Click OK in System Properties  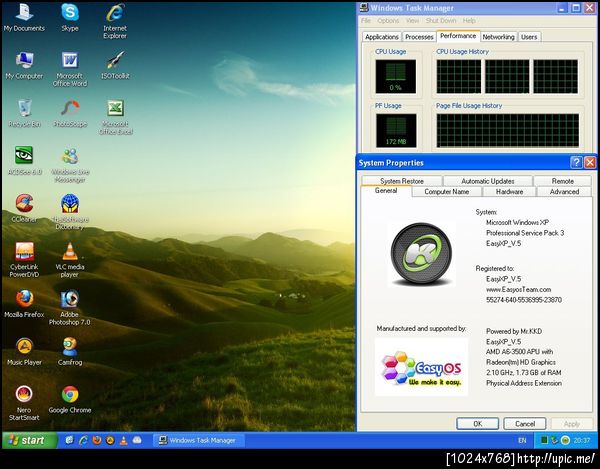(x=478, y=424)
